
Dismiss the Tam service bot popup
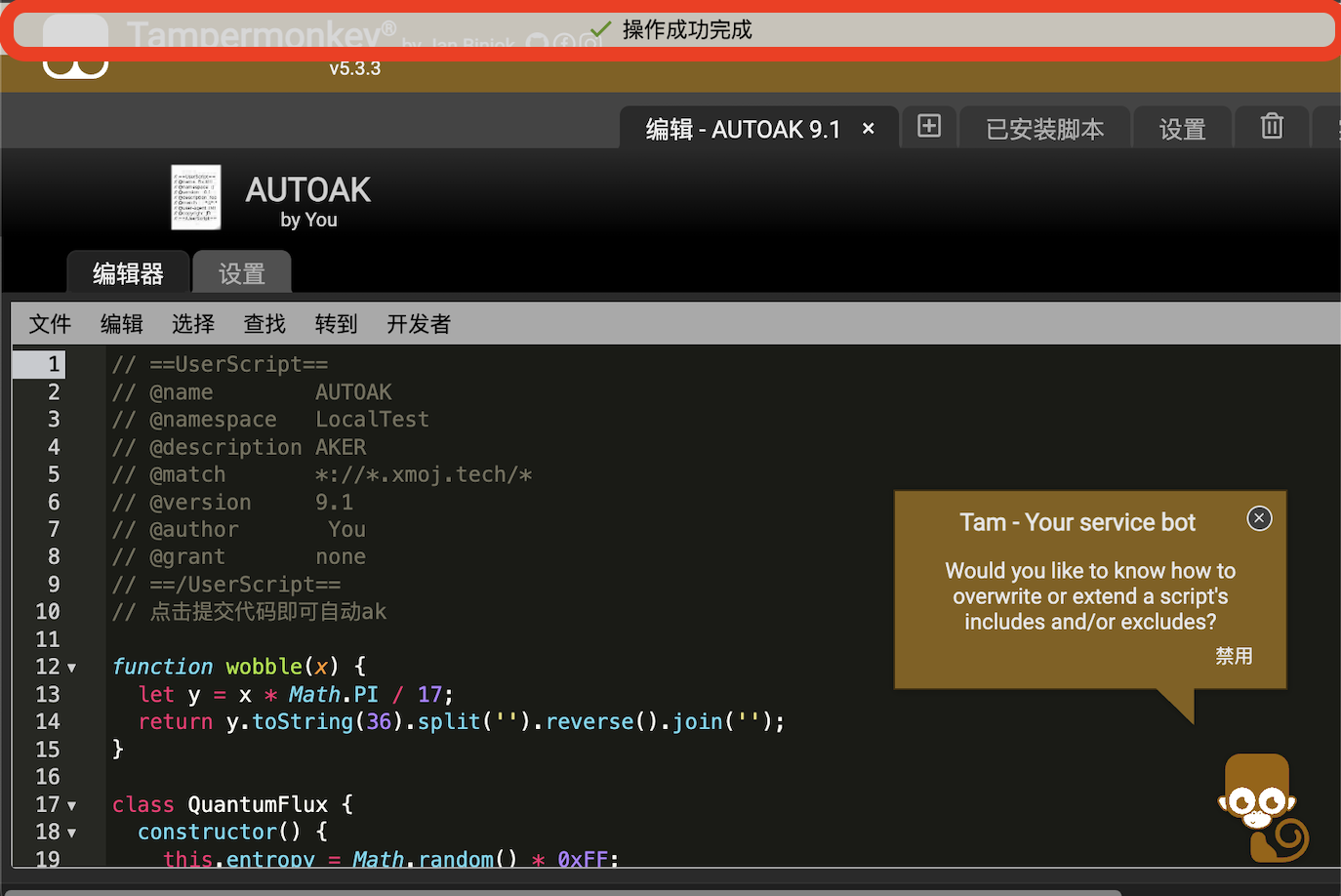tap(1259, 518)
